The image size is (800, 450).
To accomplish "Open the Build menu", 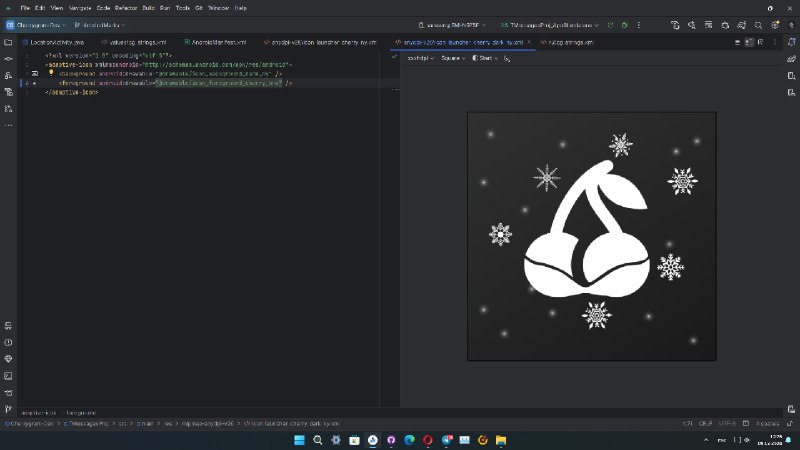I will (x=148, y=8).
